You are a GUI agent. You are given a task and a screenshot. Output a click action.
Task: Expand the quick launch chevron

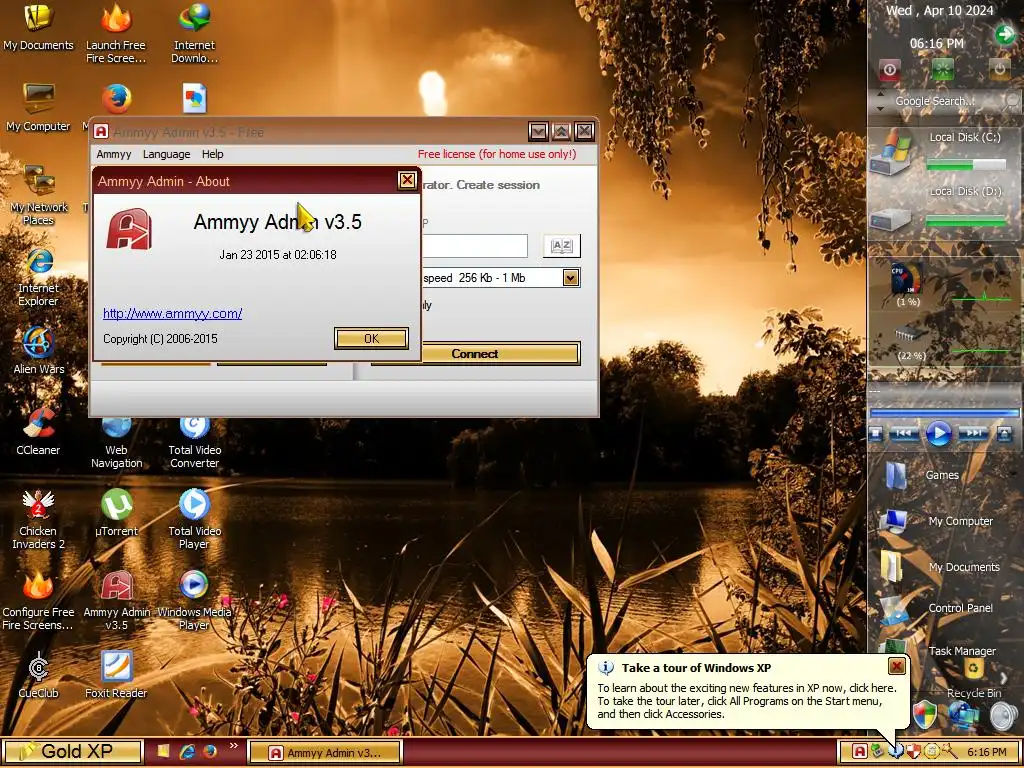233,746
